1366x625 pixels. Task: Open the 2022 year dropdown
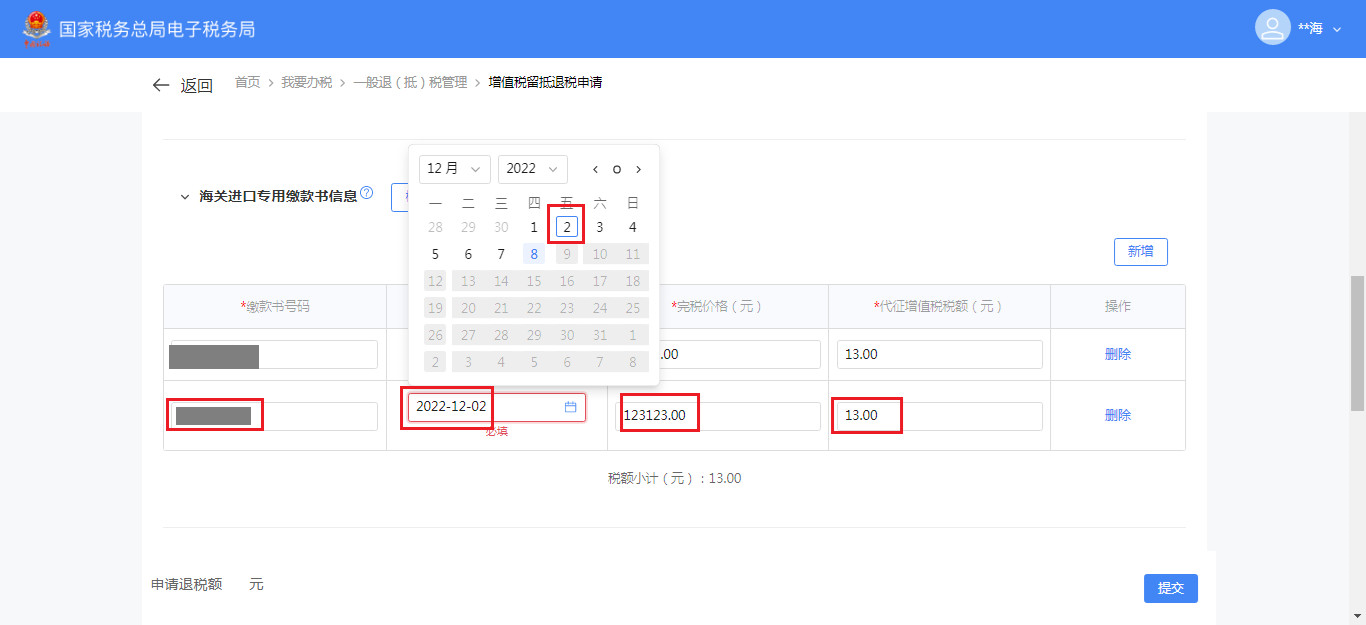click(532, 169)
